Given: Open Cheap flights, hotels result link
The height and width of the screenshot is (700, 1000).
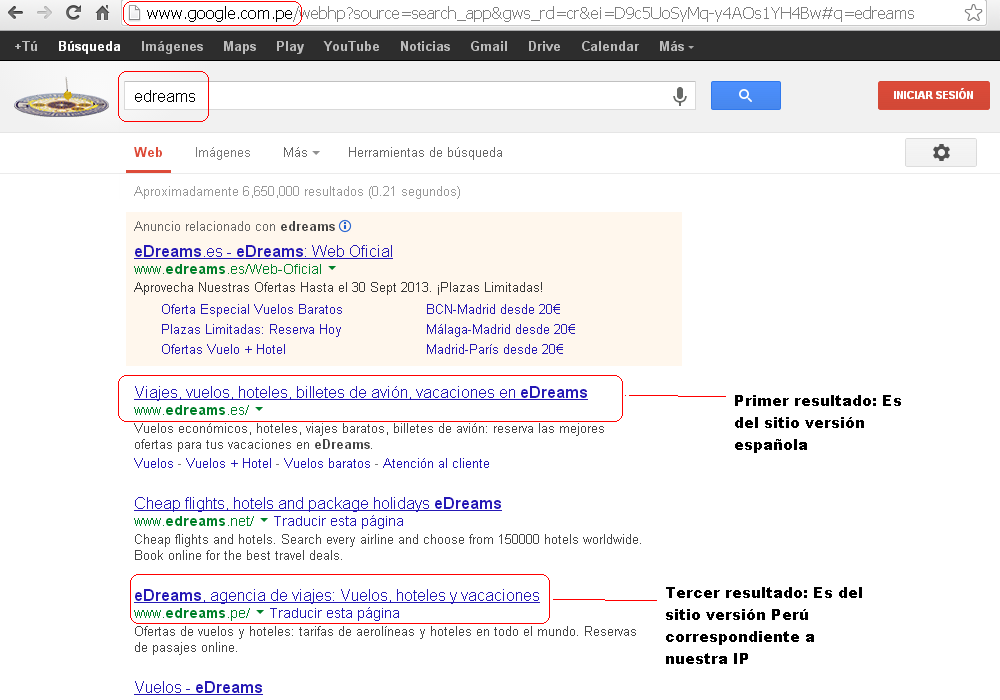Looking at the screenshot, I should click(x=318, y=504).
